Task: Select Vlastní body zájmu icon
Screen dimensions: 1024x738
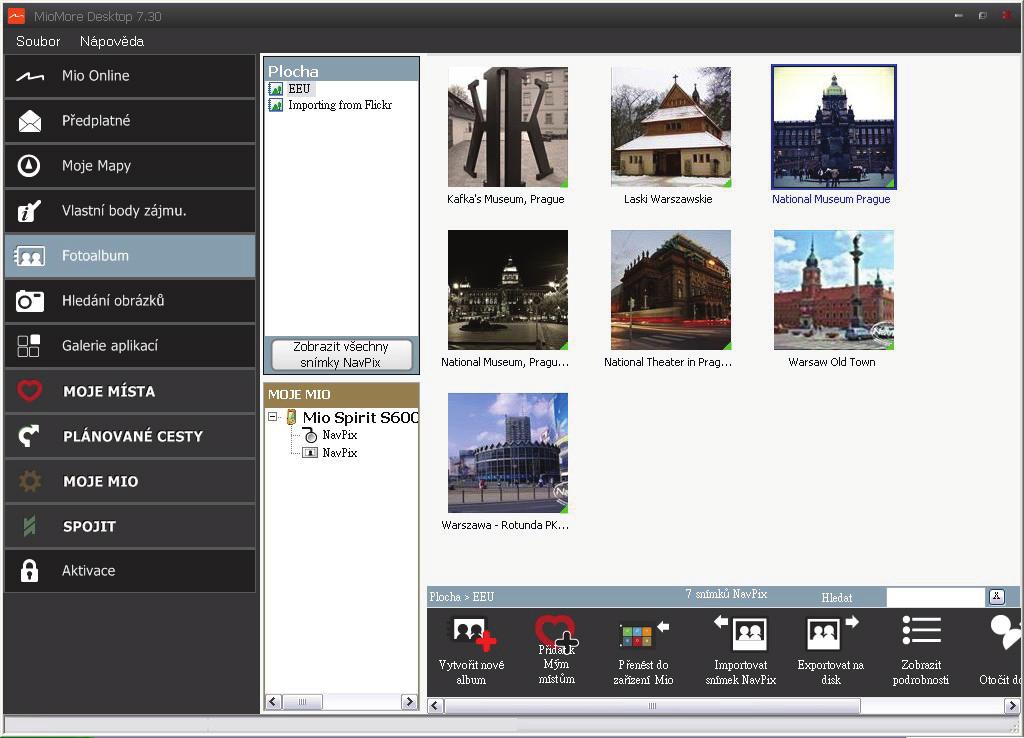Action: (x=29, y=211)
